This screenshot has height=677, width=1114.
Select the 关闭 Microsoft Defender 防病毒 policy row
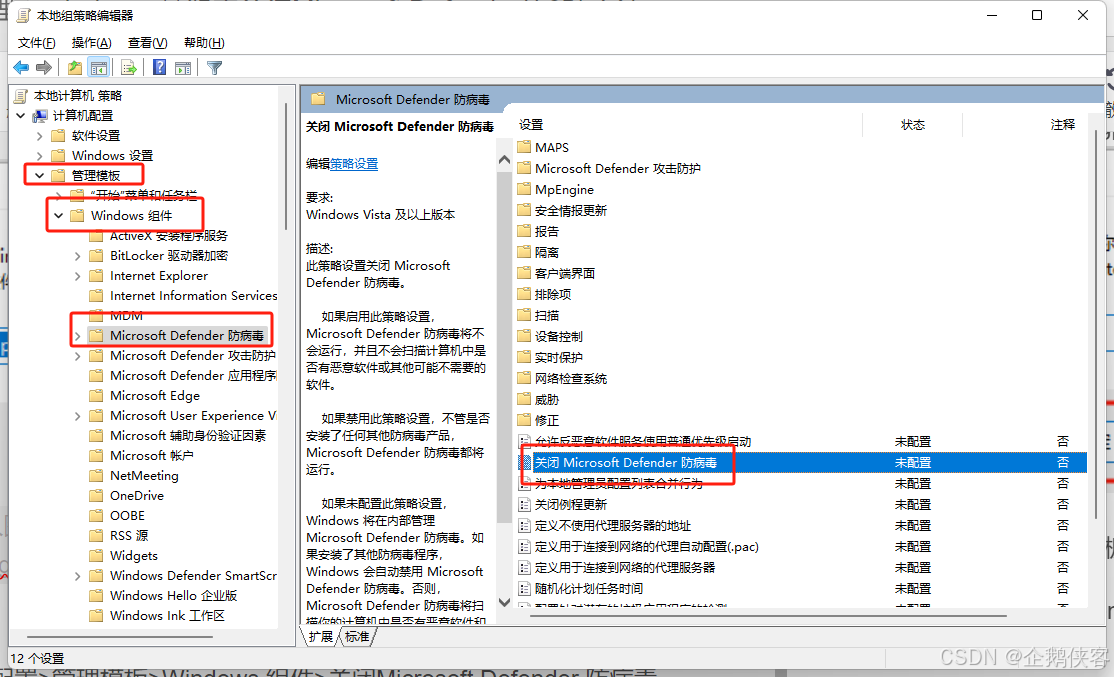(x=802, y=462)
